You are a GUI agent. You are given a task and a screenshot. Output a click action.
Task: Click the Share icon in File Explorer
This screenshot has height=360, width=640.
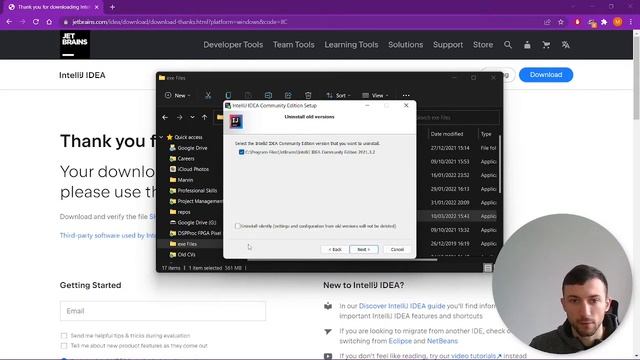[288, 95]
